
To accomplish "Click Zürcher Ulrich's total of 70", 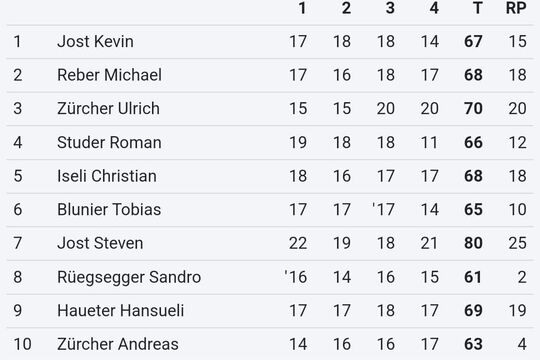I will [473, 109].
